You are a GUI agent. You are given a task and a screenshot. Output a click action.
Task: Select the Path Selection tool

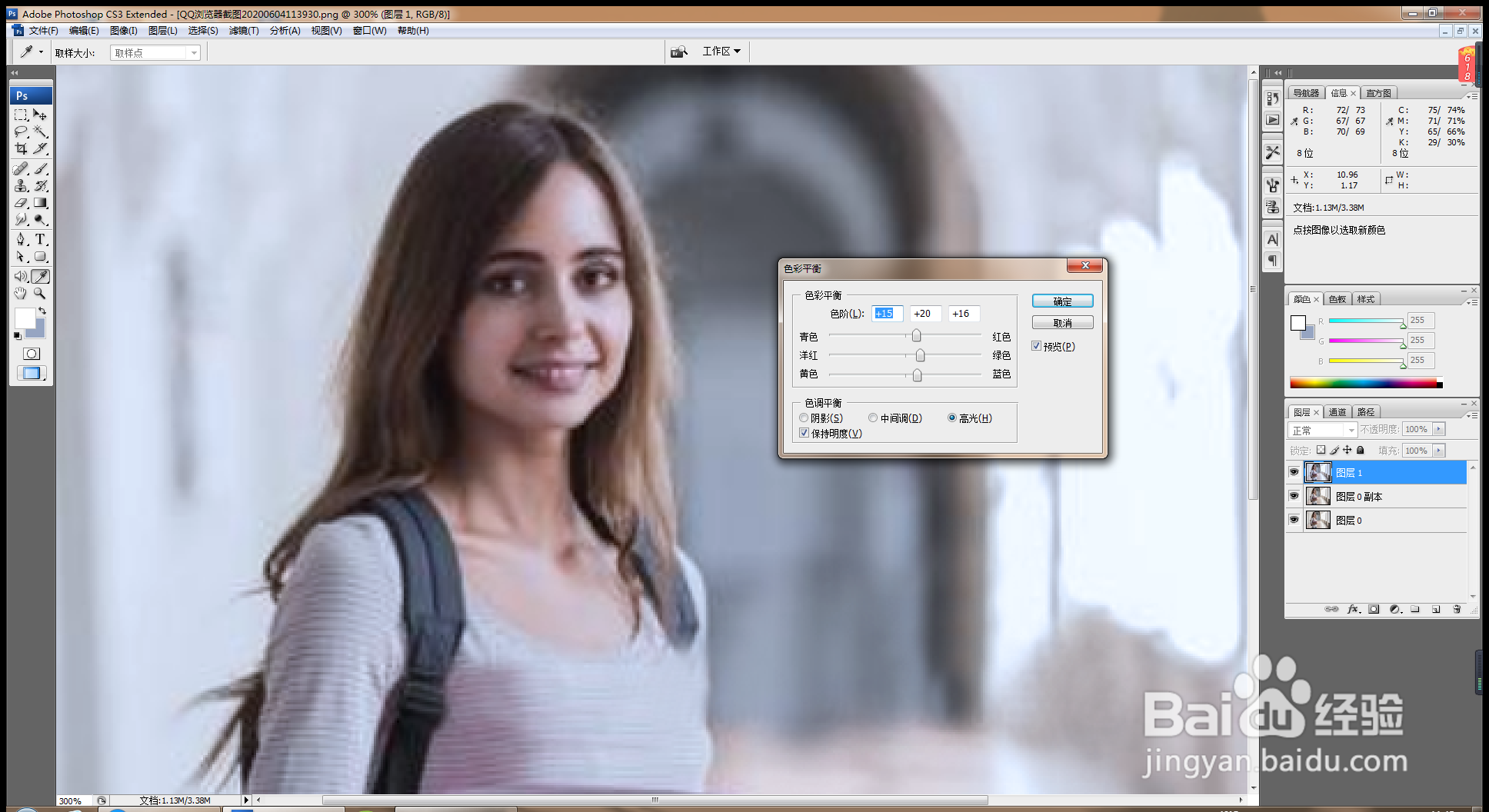[x=21, y=257]
